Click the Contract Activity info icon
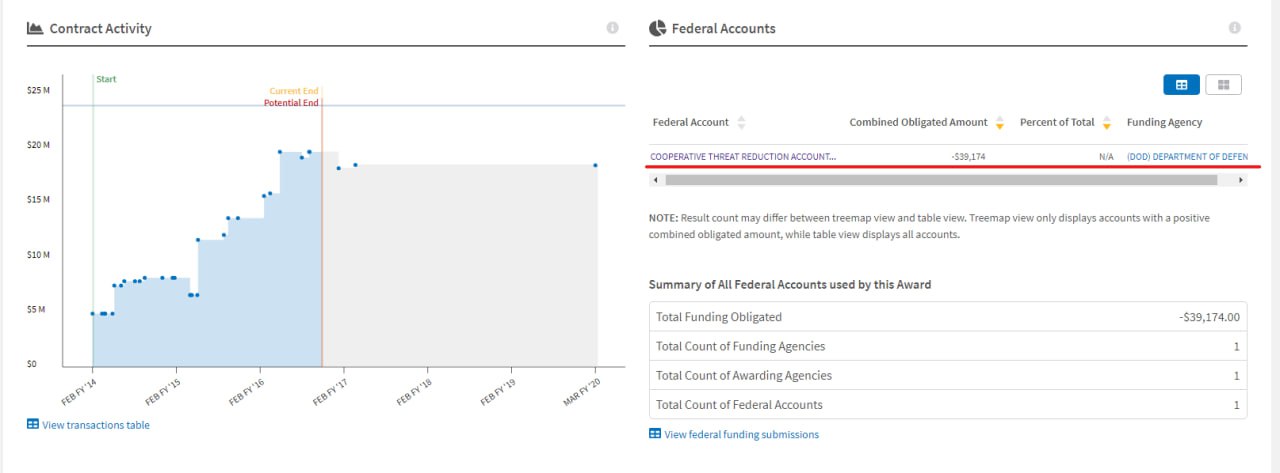This screenshot has width=1280, height=473. pyautogui.click(x=613, y=28)
